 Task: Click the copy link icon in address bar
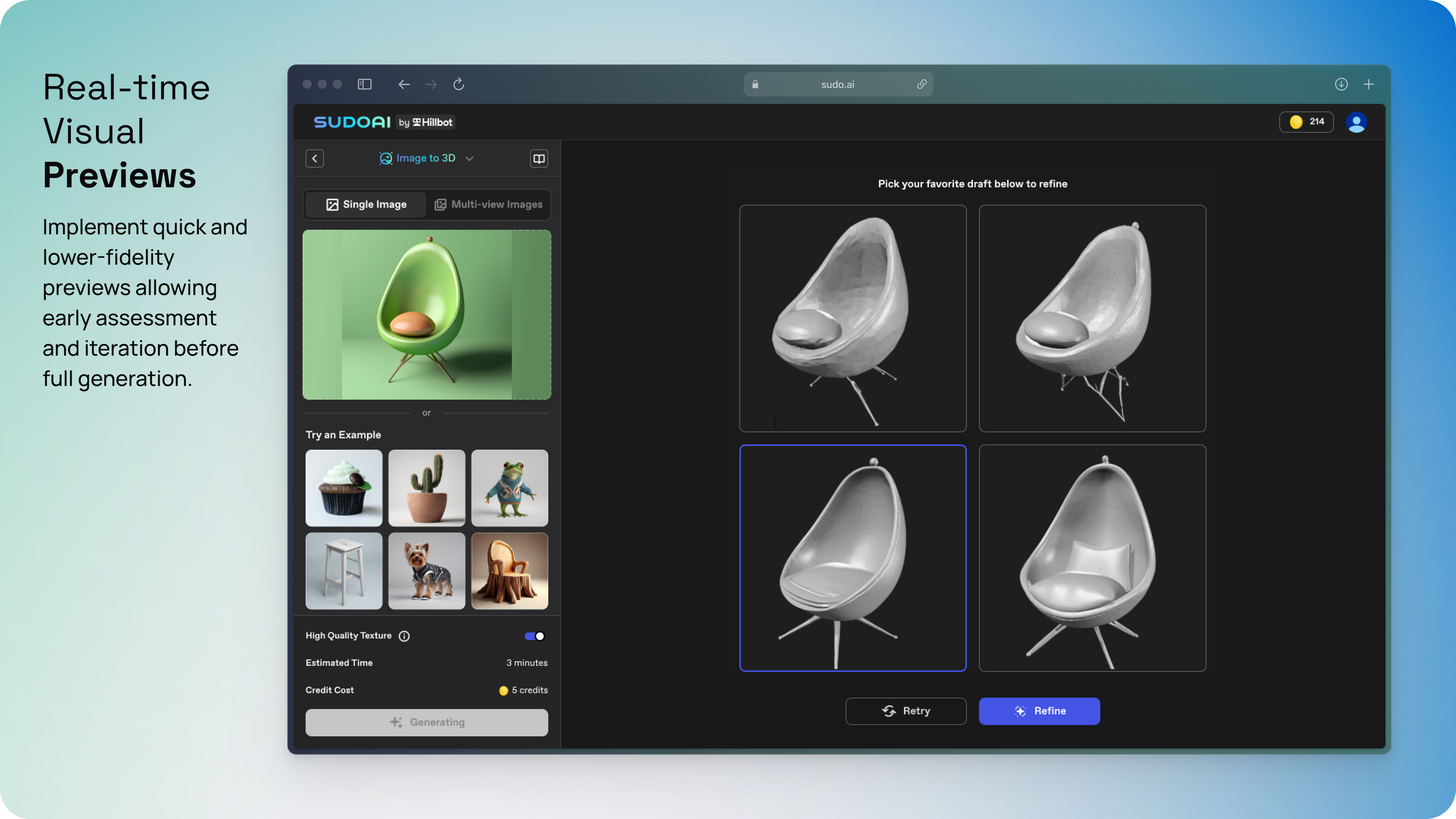(x=921, y=84)
